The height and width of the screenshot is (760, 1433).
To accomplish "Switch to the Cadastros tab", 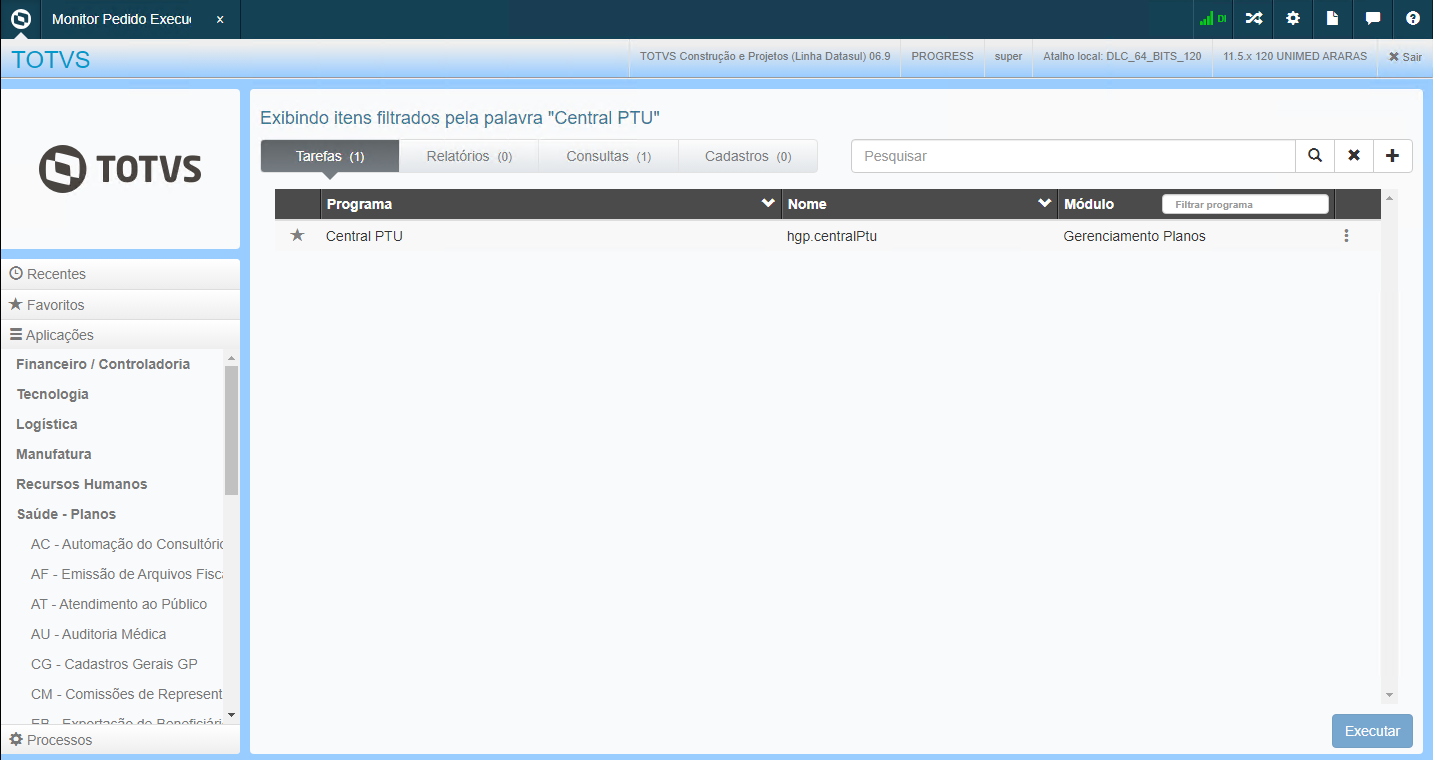I will point(748,156).
